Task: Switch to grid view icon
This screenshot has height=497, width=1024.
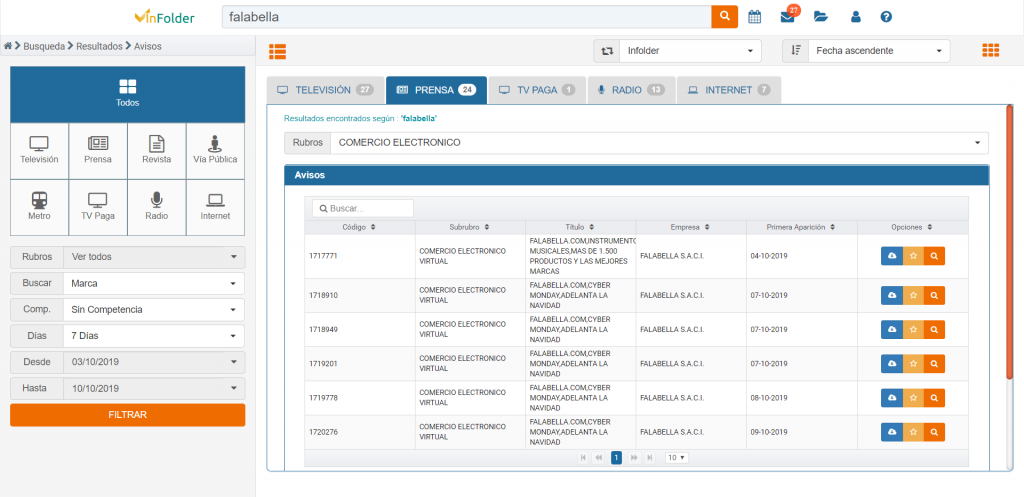Action: pyautogui.click(x=991, y=50)
